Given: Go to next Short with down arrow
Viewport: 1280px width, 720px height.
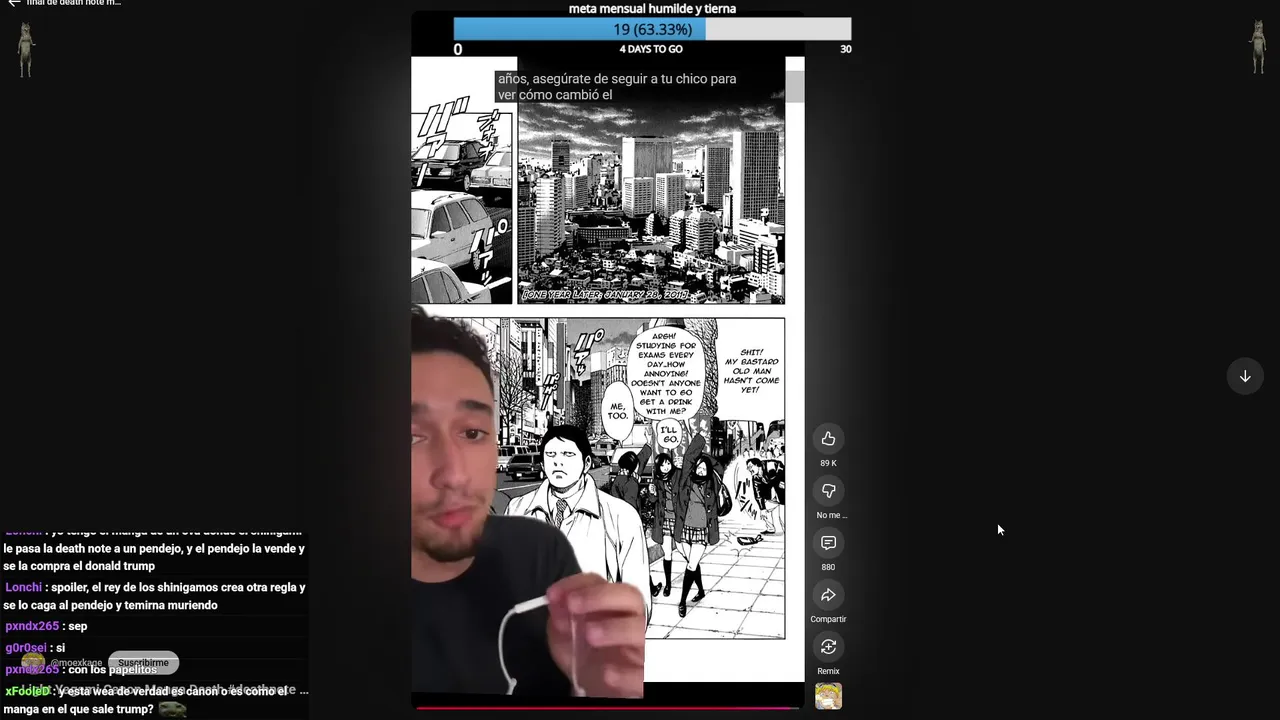Looking at the screenshot, I should click(1245, 376).
